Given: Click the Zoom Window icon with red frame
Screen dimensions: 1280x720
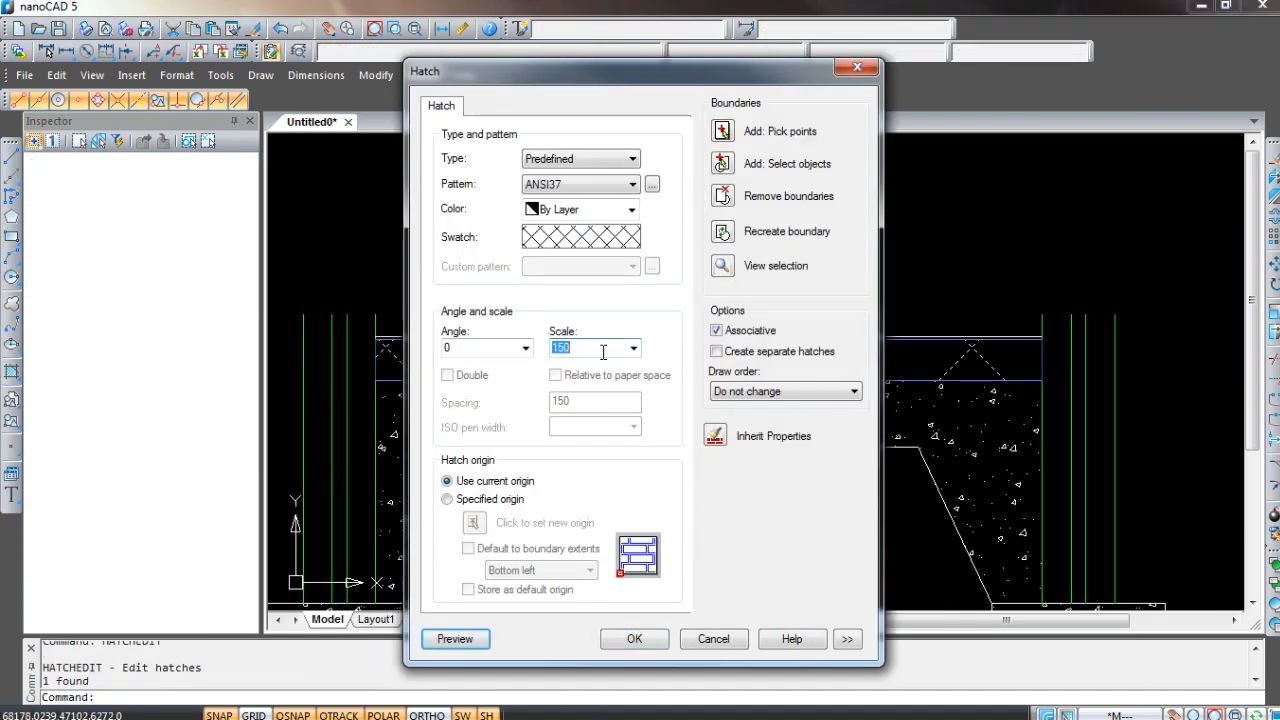Looking at the screenshot, I should click(375, 29).
